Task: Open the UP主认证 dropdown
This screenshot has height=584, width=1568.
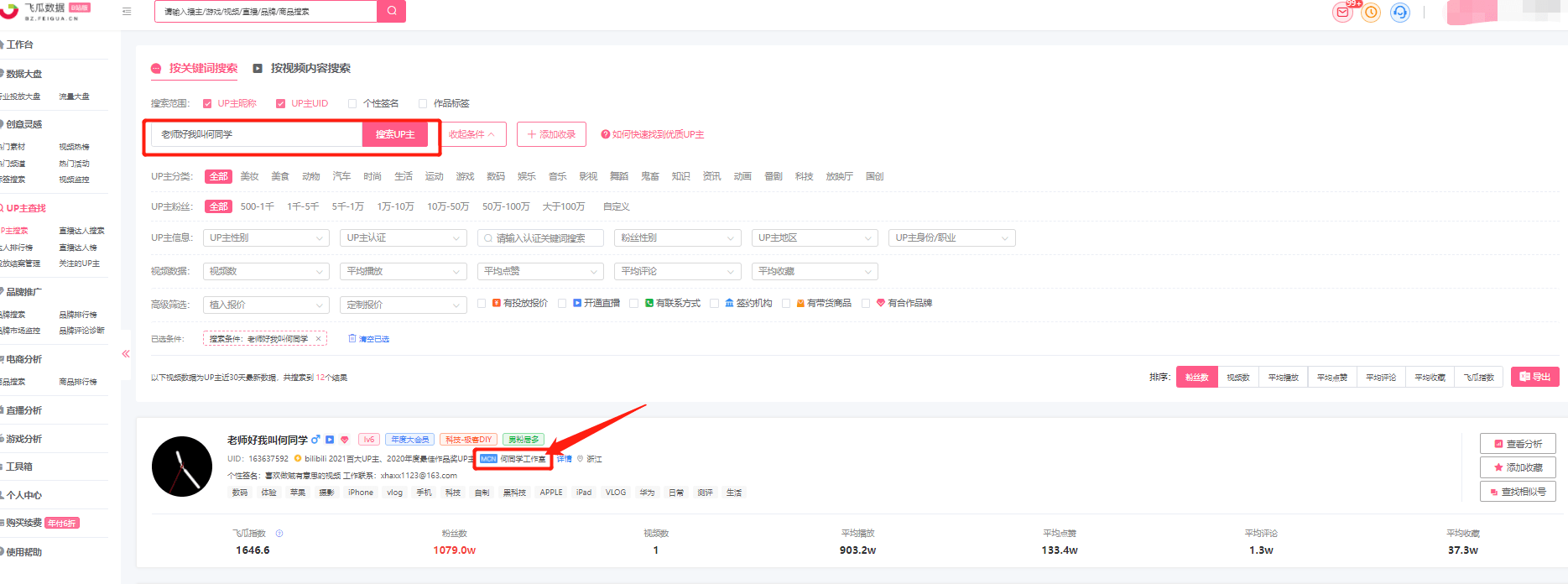Action: [x=404, y=238]
